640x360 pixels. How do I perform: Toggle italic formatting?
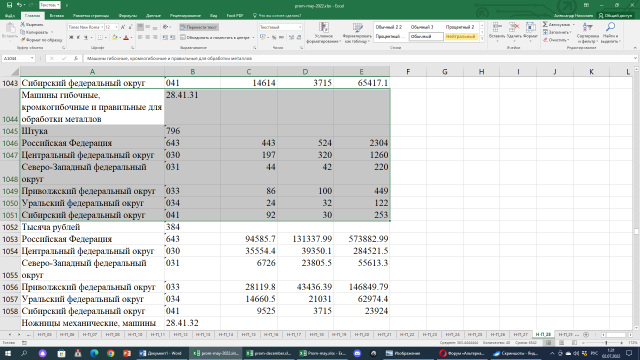tap(78, 38)
